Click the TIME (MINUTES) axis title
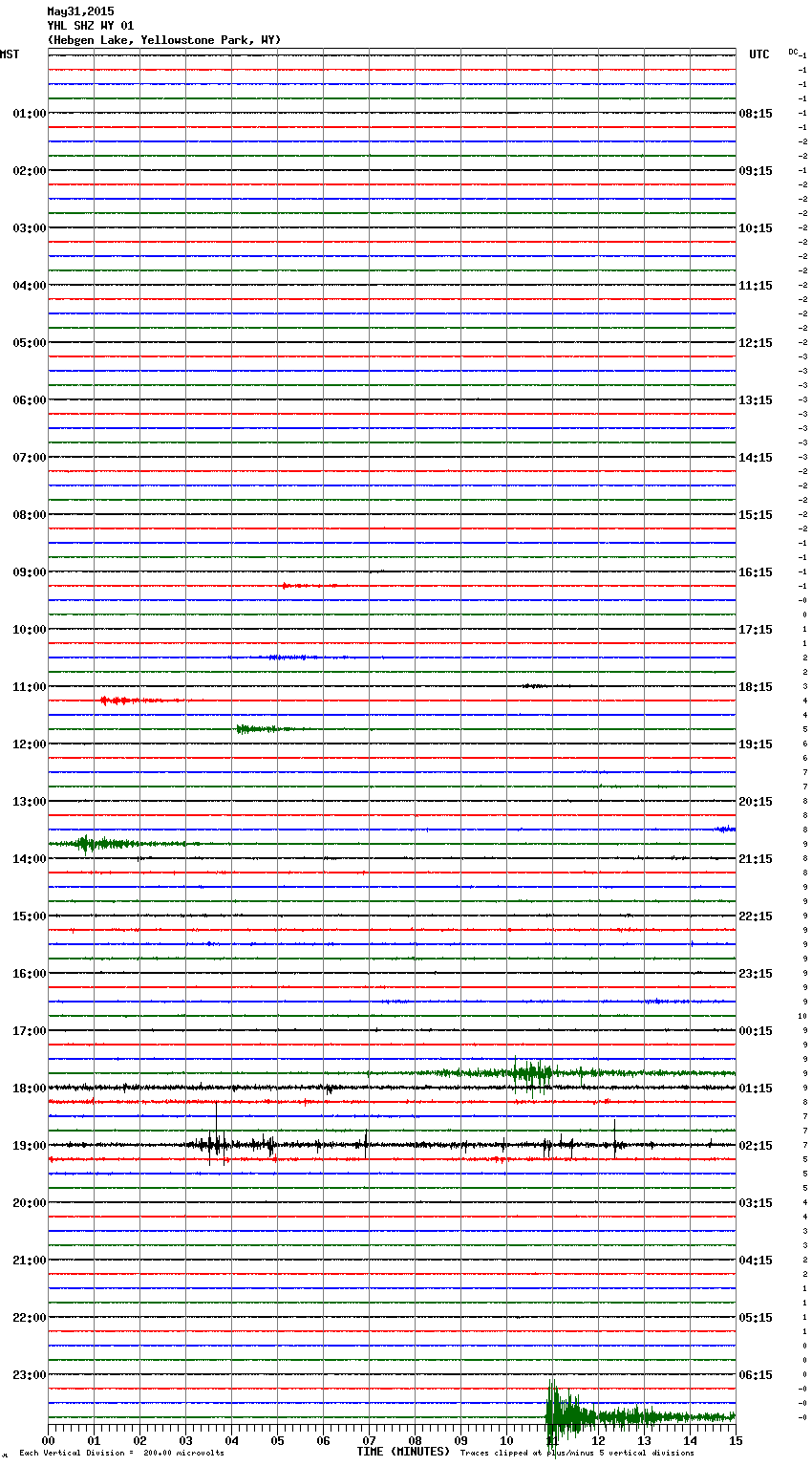Screen dimensions: 812x1466 click(x=403, y=1452)
